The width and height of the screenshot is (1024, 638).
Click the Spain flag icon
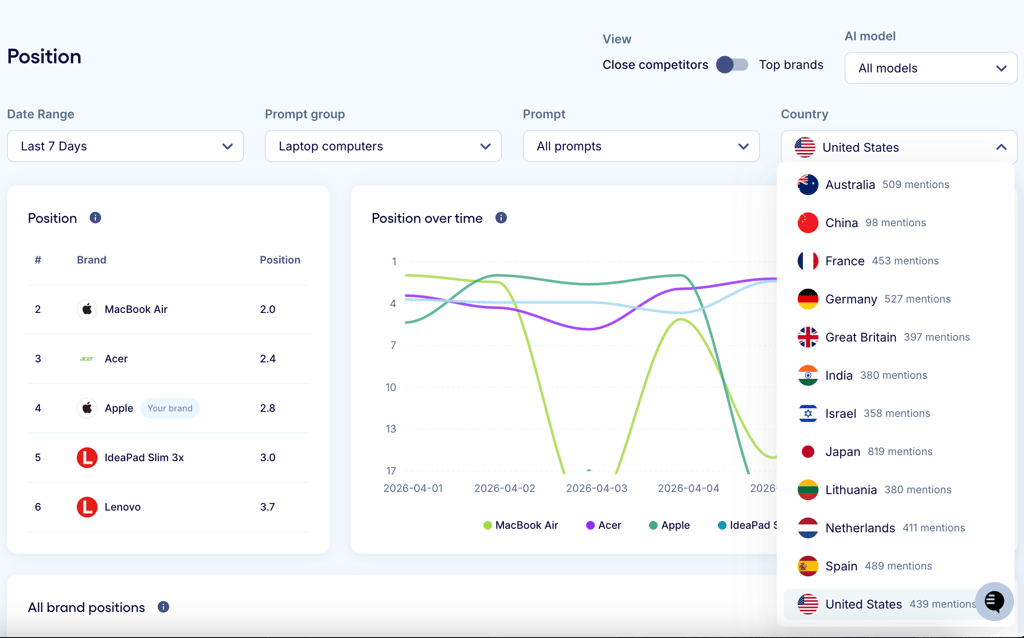coord(808,566)
